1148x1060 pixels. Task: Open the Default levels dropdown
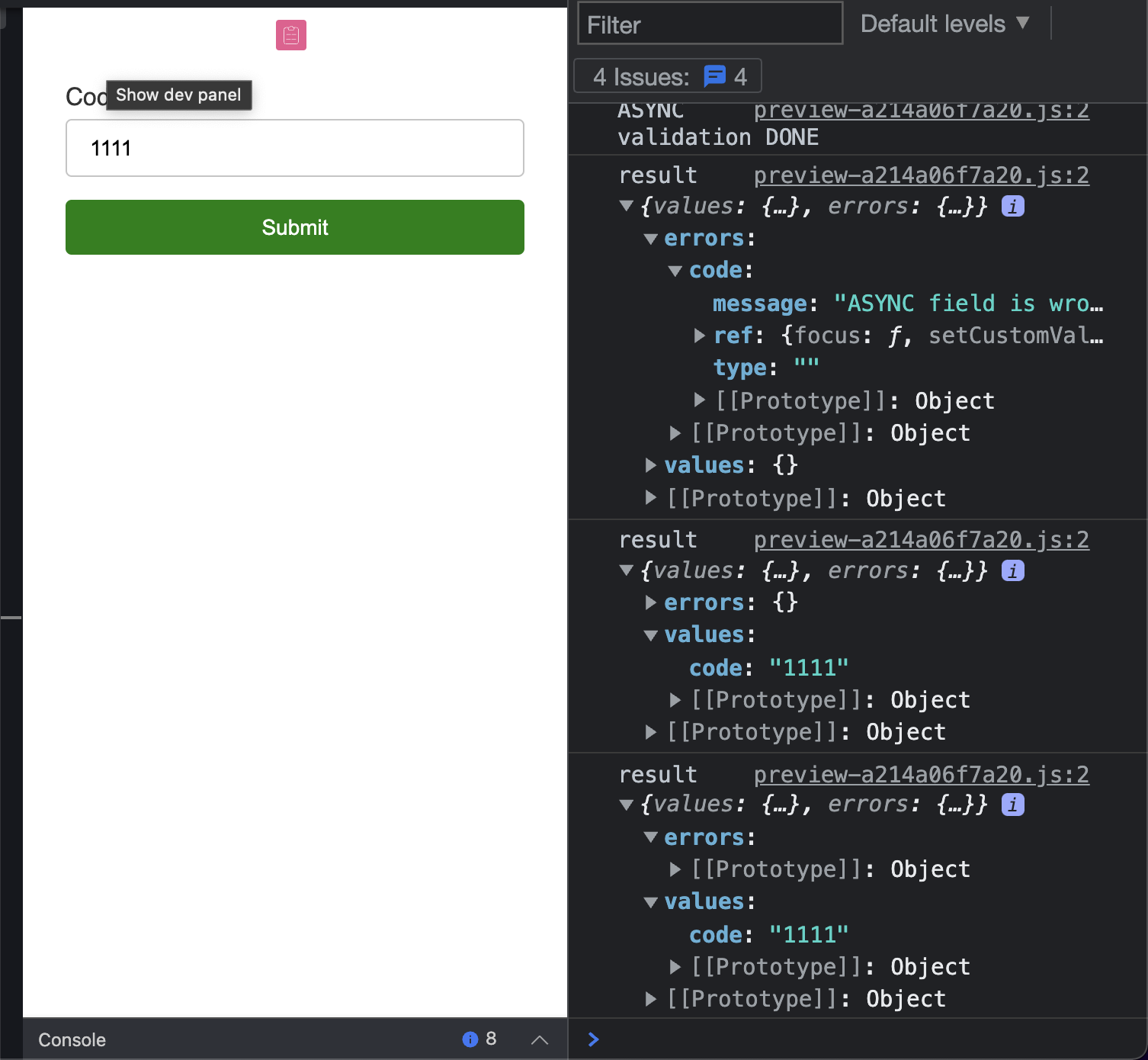click(x=945, y=24)
